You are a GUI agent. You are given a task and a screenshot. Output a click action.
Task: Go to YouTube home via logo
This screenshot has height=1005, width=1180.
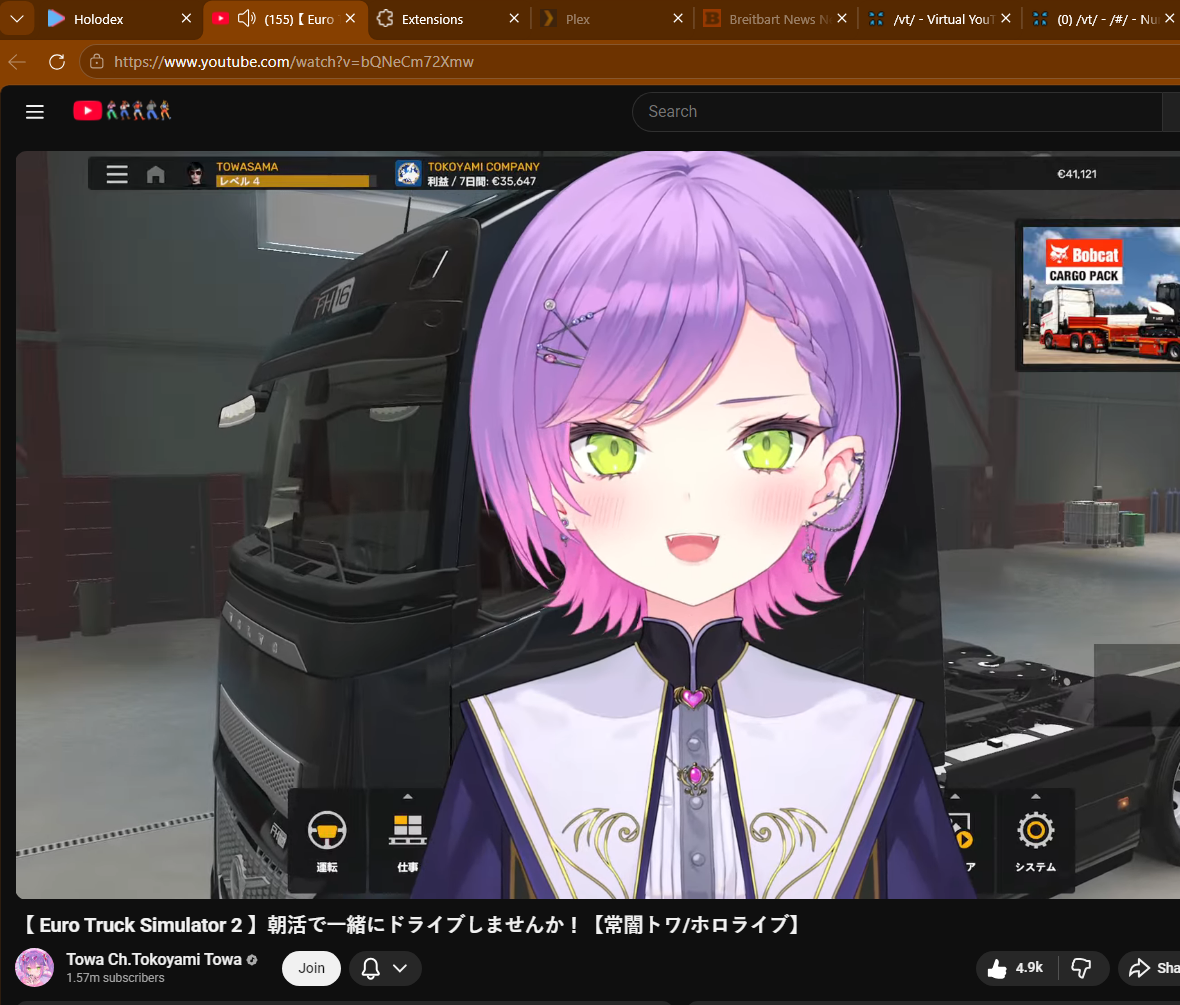coord(122,111)
